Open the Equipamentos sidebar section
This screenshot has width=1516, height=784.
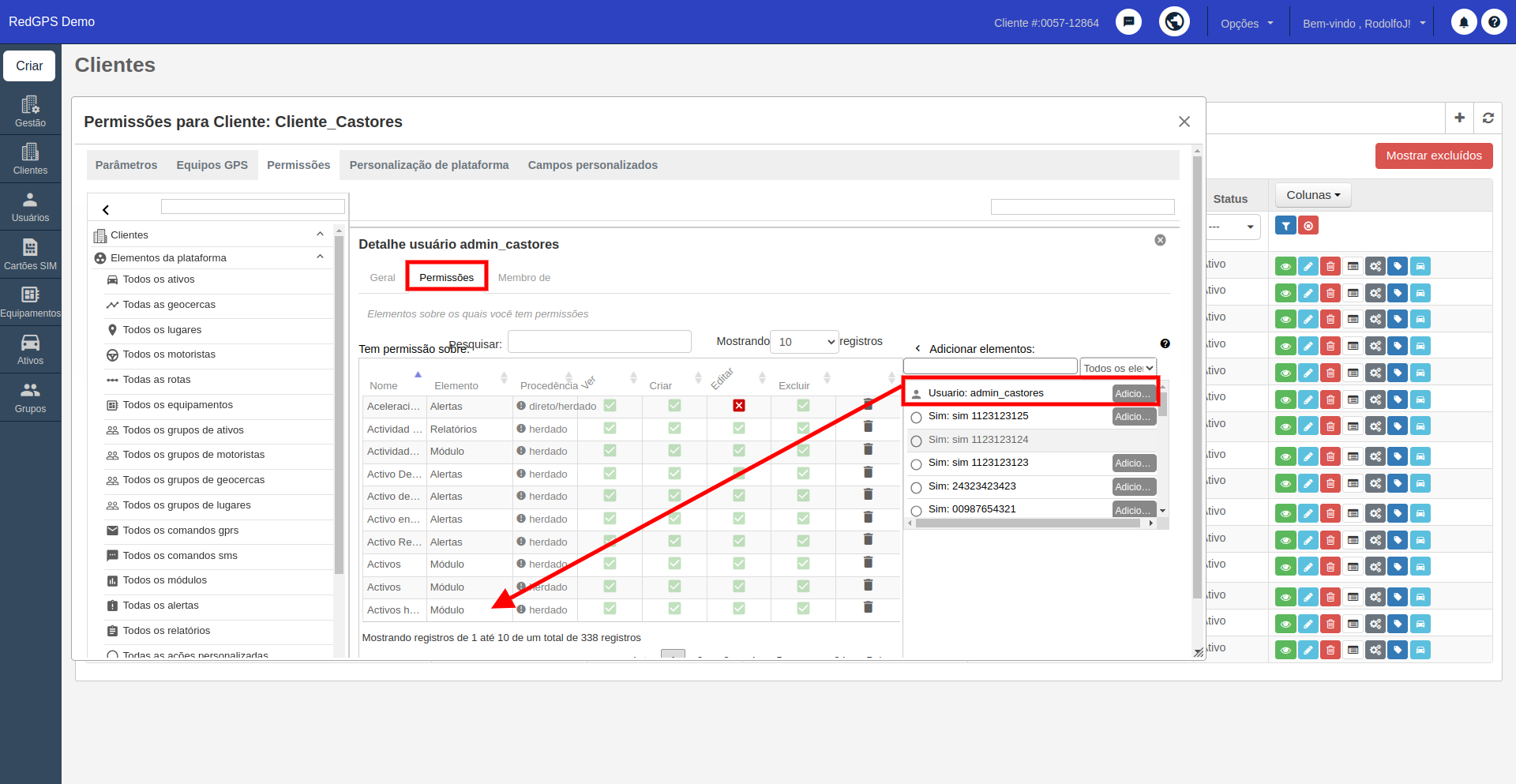[30, 302]
